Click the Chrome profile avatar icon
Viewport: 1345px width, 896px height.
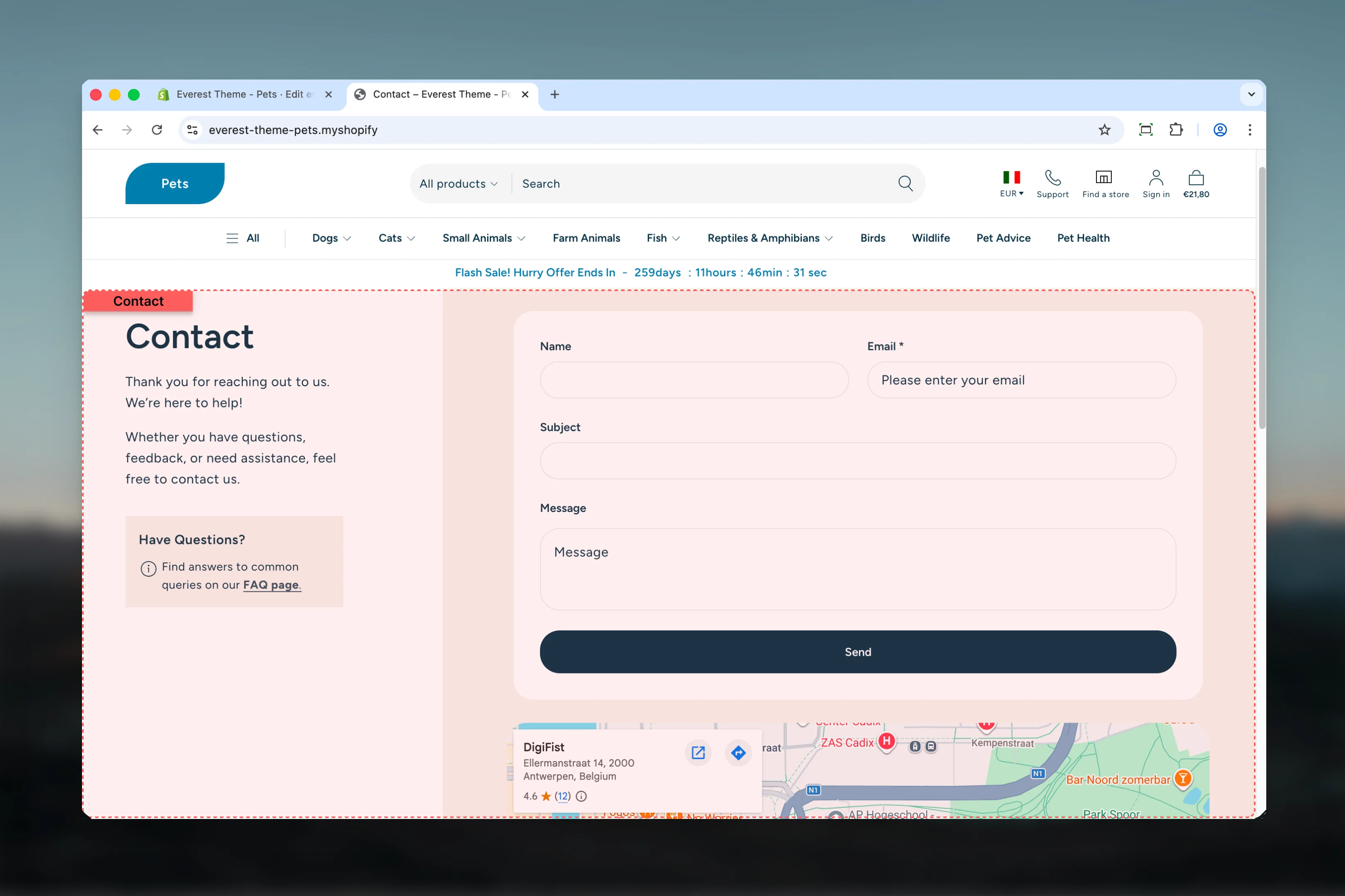click(1220, 130)
